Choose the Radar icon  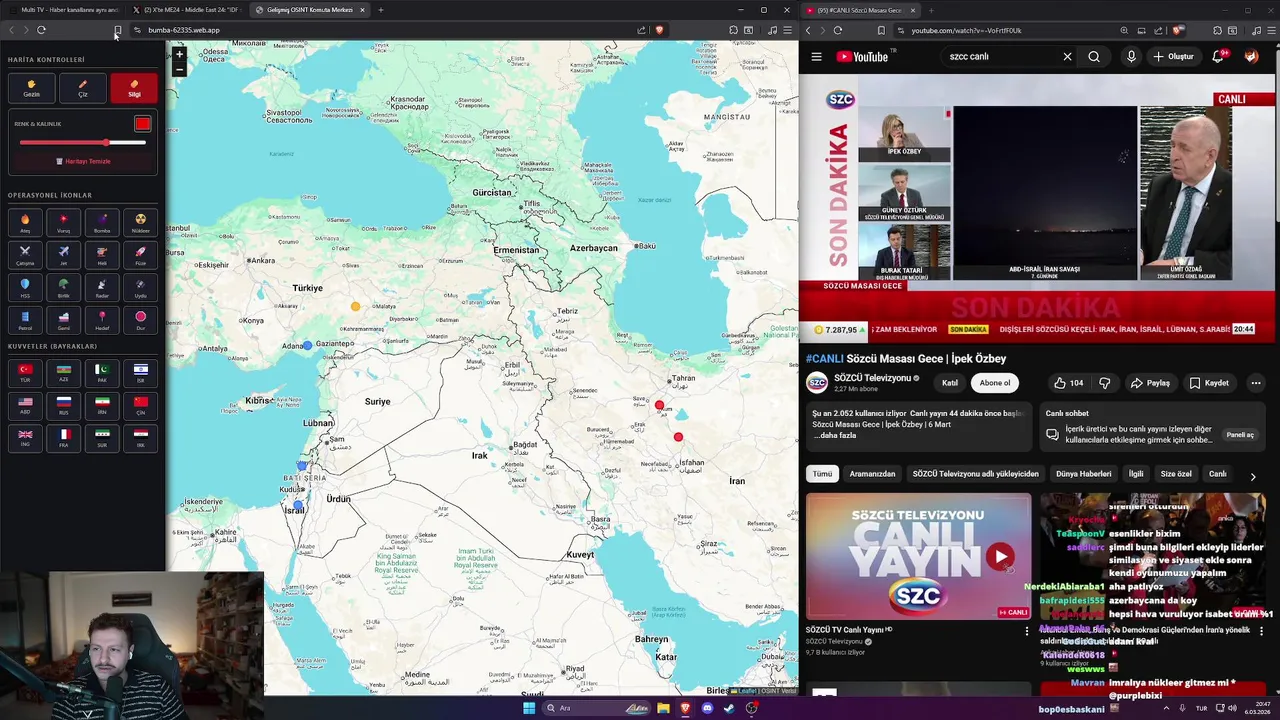click(102, 288)
